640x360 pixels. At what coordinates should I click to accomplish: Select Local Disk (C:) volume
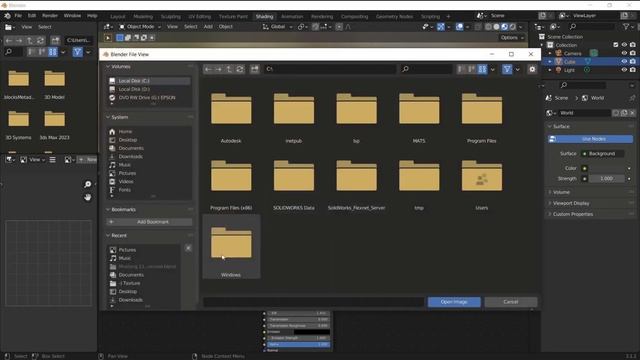coord(149,81)
